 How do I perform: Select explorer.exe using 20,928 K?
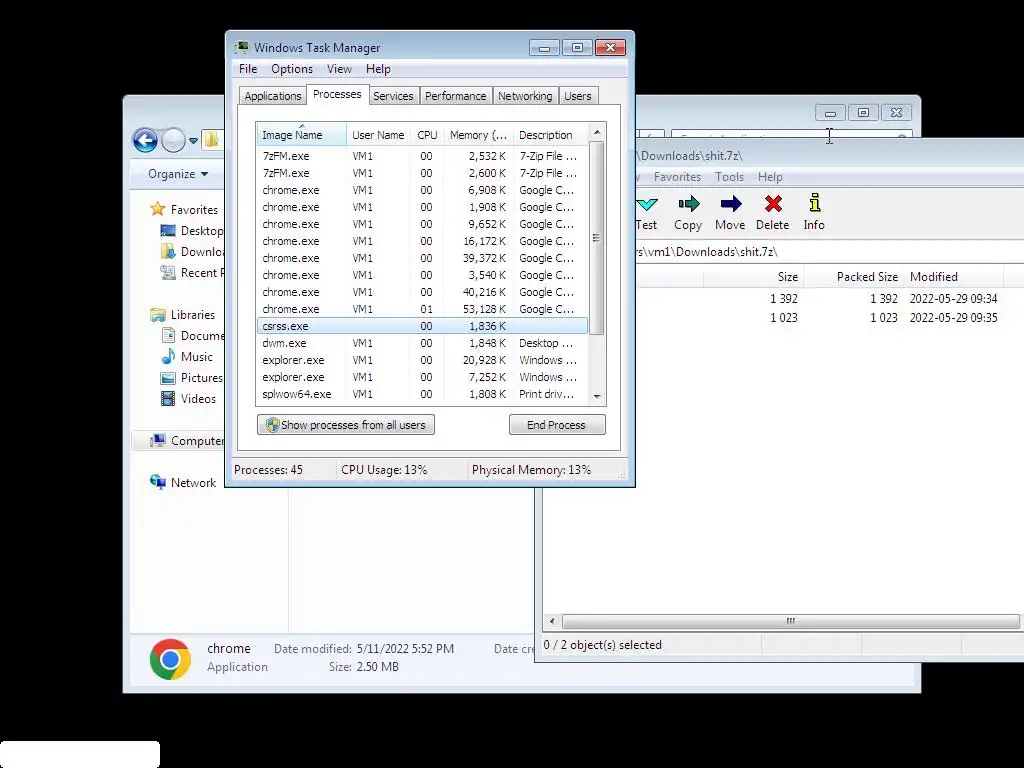pos(423,360)
